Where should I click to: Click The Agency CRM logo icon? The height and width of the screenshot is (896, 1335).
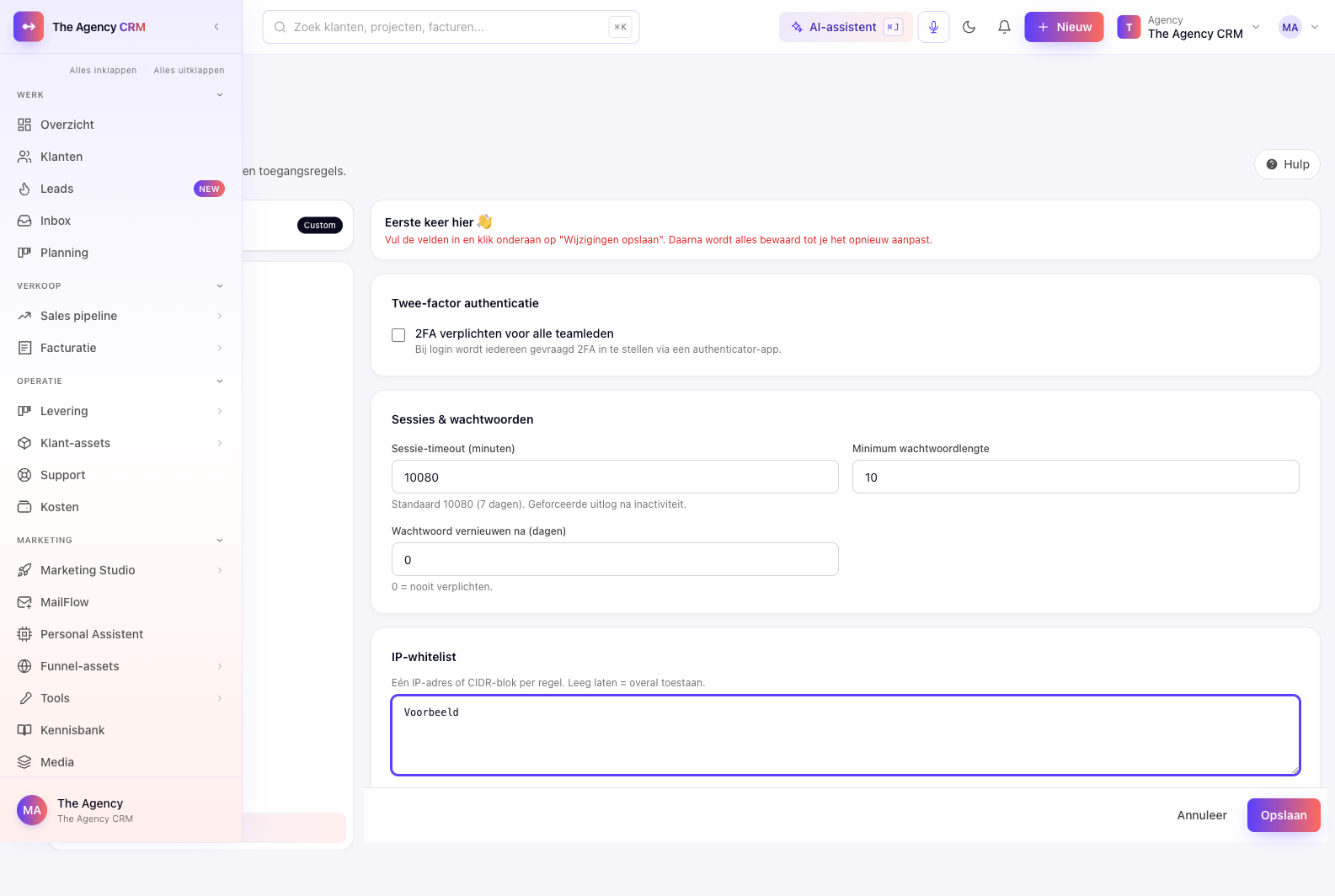[29, 27]
